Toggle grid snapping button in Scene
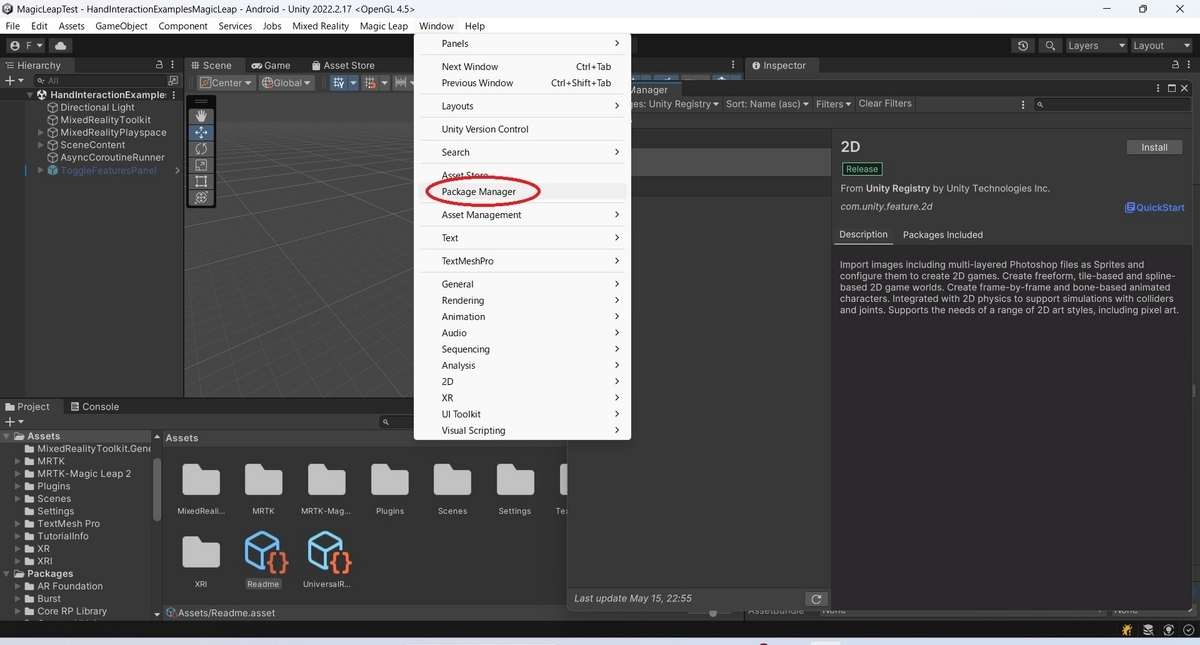The image size is (1200, 645). (368, 83)
